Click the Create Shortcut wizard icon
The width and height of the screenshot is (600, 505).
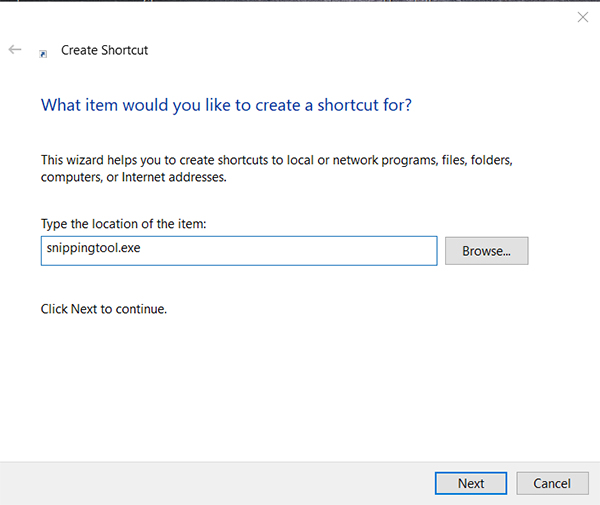[x=43, y=54]
